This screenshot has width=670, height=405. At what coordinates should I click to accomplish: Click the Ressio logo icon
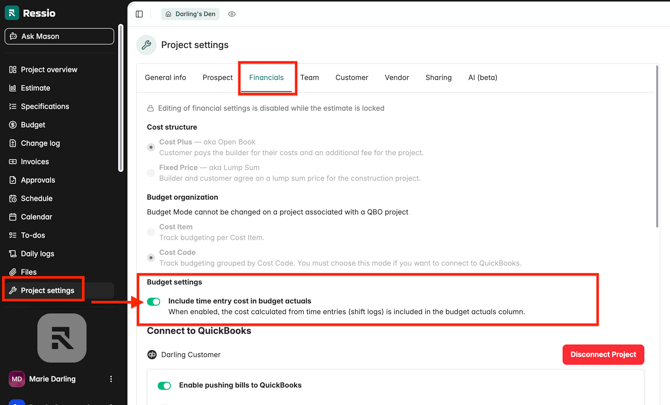[x=12, y=13]
